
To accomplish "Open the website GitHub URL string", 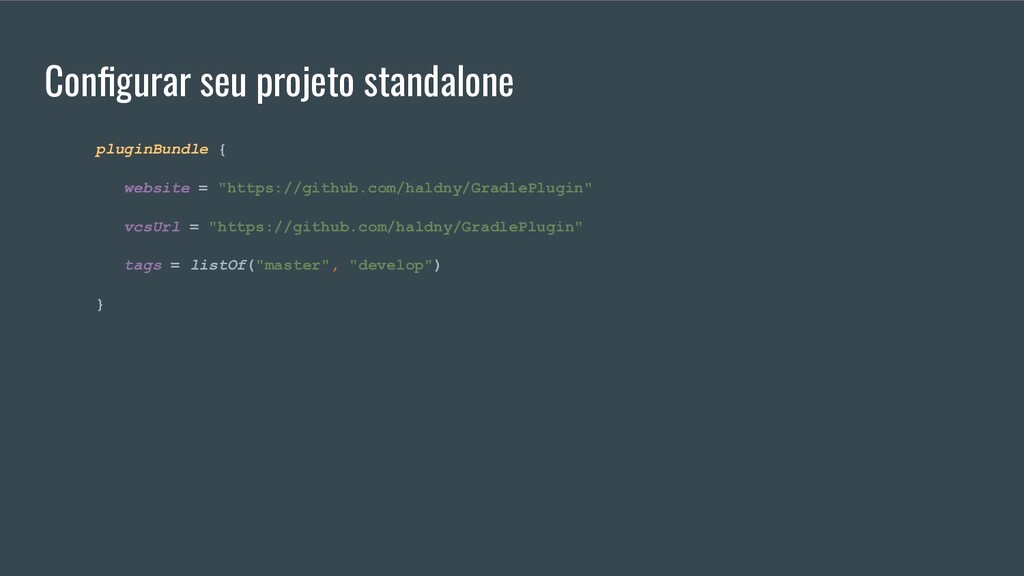I will click(405, 189).
